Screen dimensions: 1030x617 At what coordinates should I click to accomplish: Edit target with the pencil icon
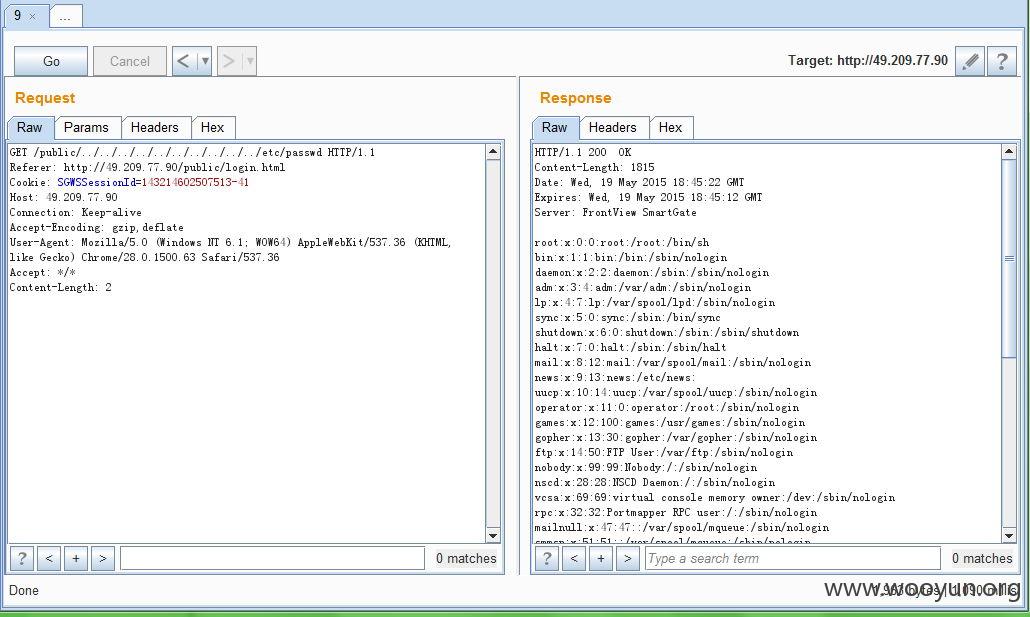click(970, 61)
